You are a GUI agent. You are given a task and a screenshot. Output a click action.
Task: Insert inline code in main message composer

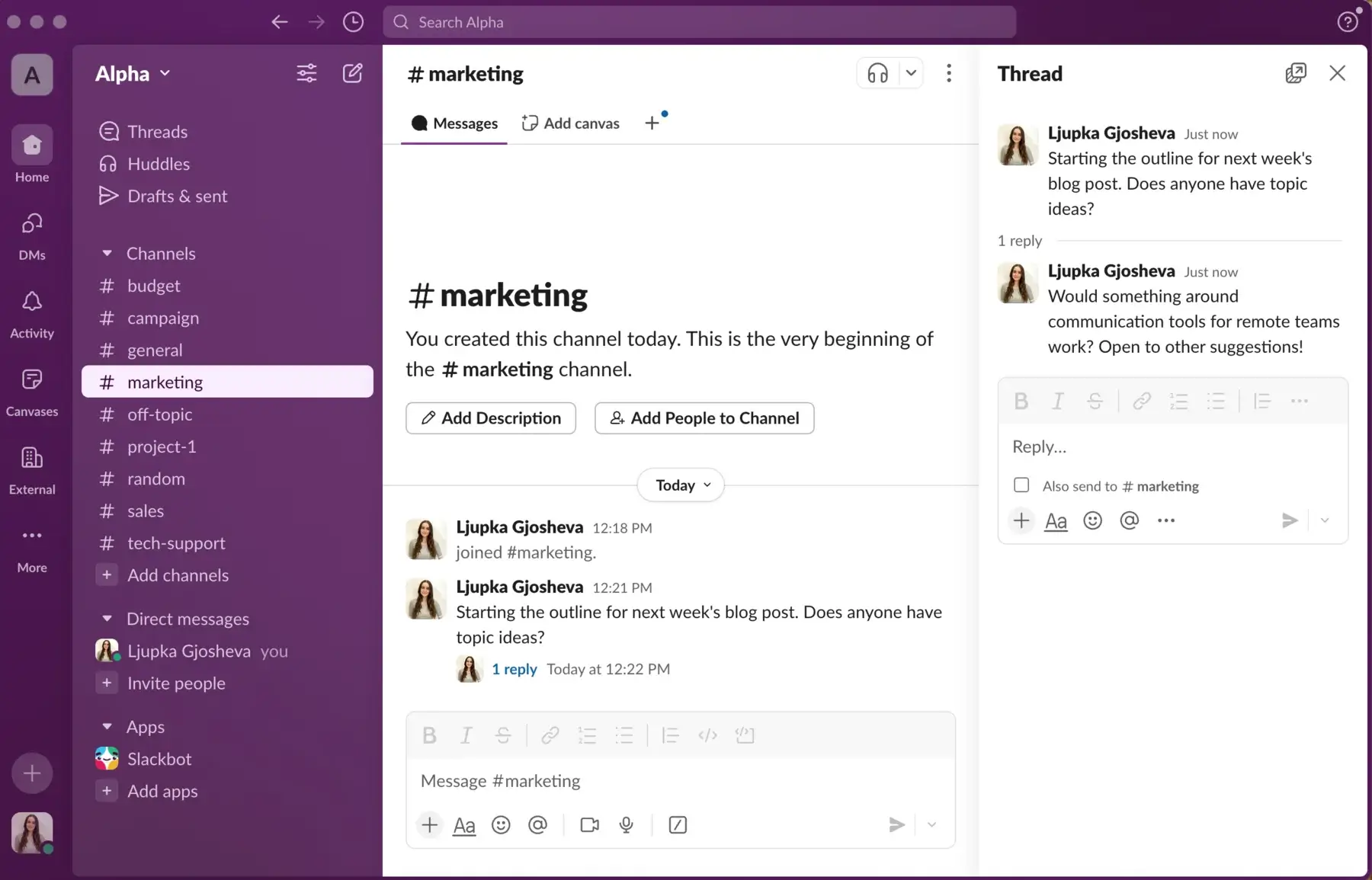707,735
